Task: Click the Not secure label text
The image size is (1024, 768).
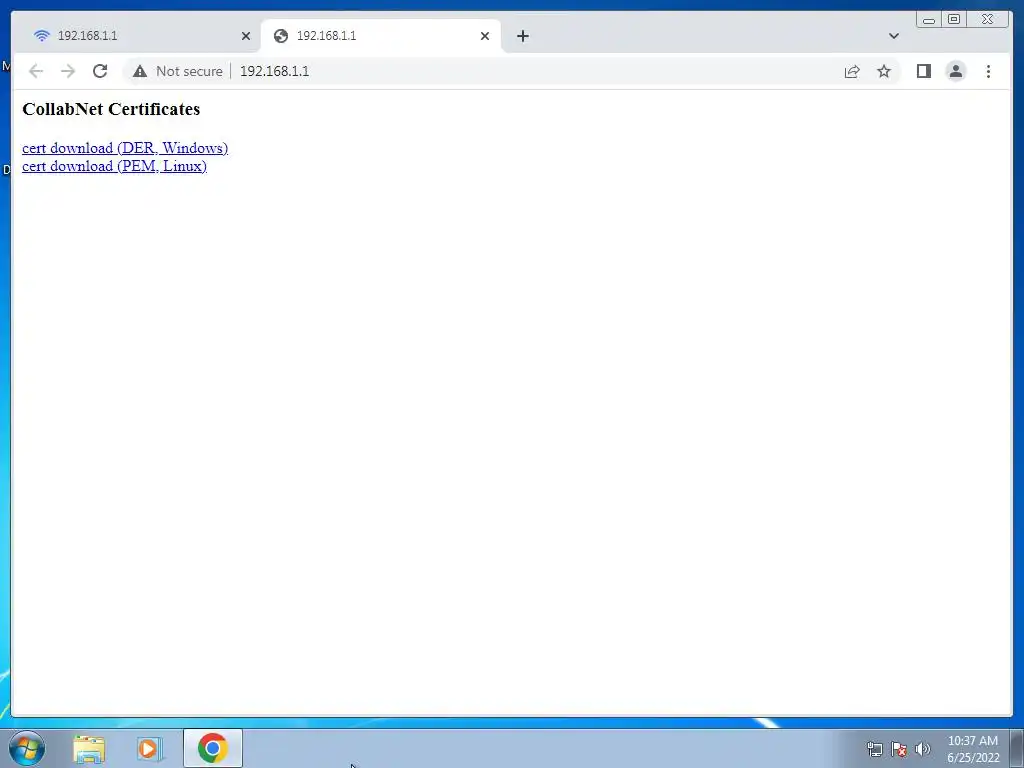Action: click(189, 71)
